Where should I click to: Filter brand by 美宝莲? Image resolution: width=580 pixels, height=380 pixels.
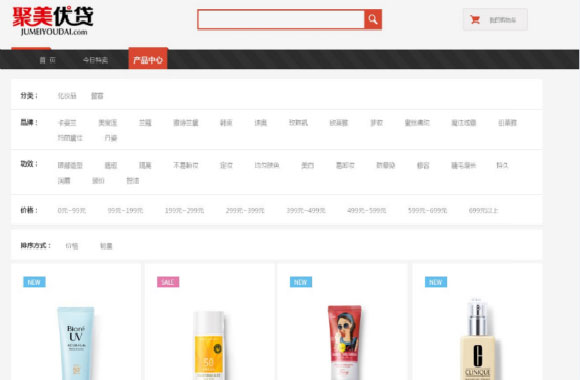coord(108,122)
